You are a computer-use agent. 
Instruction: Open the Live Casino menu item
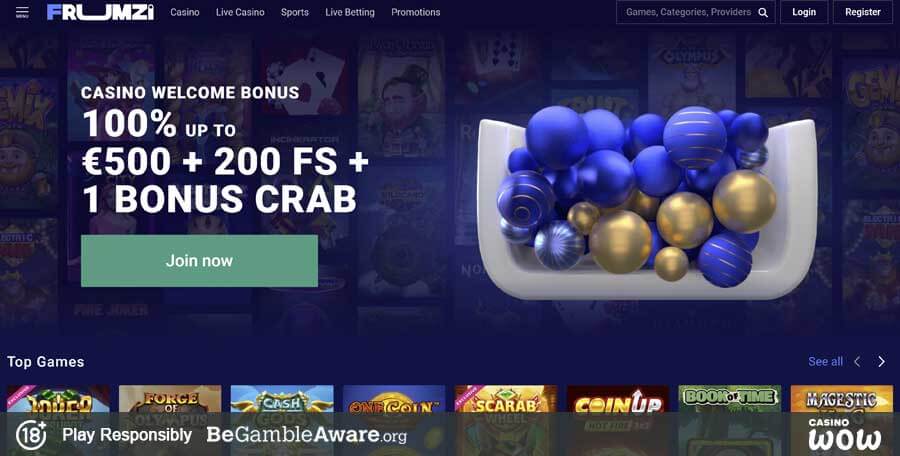240,12
